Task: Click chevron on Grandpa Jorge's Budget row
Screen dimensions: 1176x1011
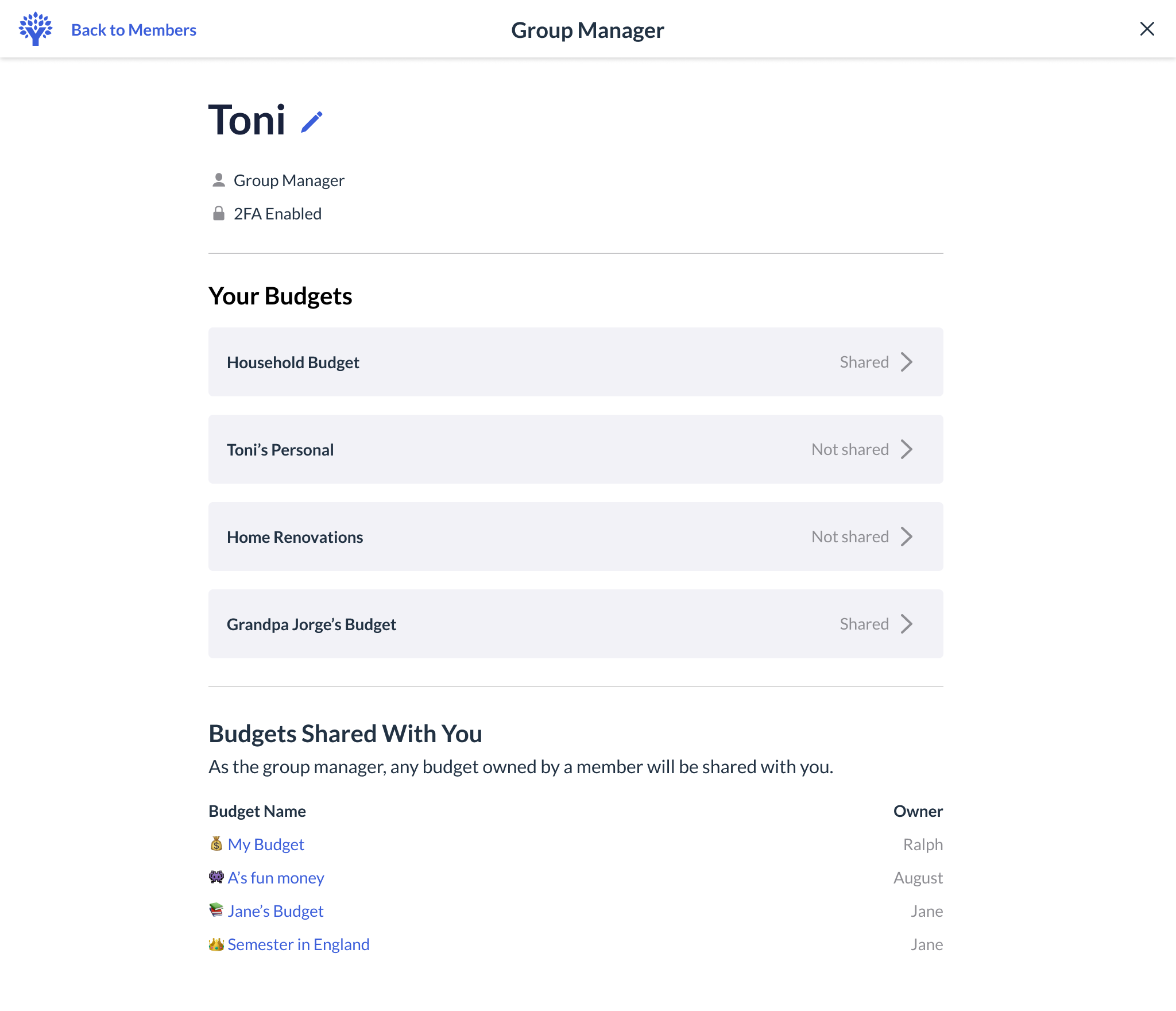Action: coord(907,624)
